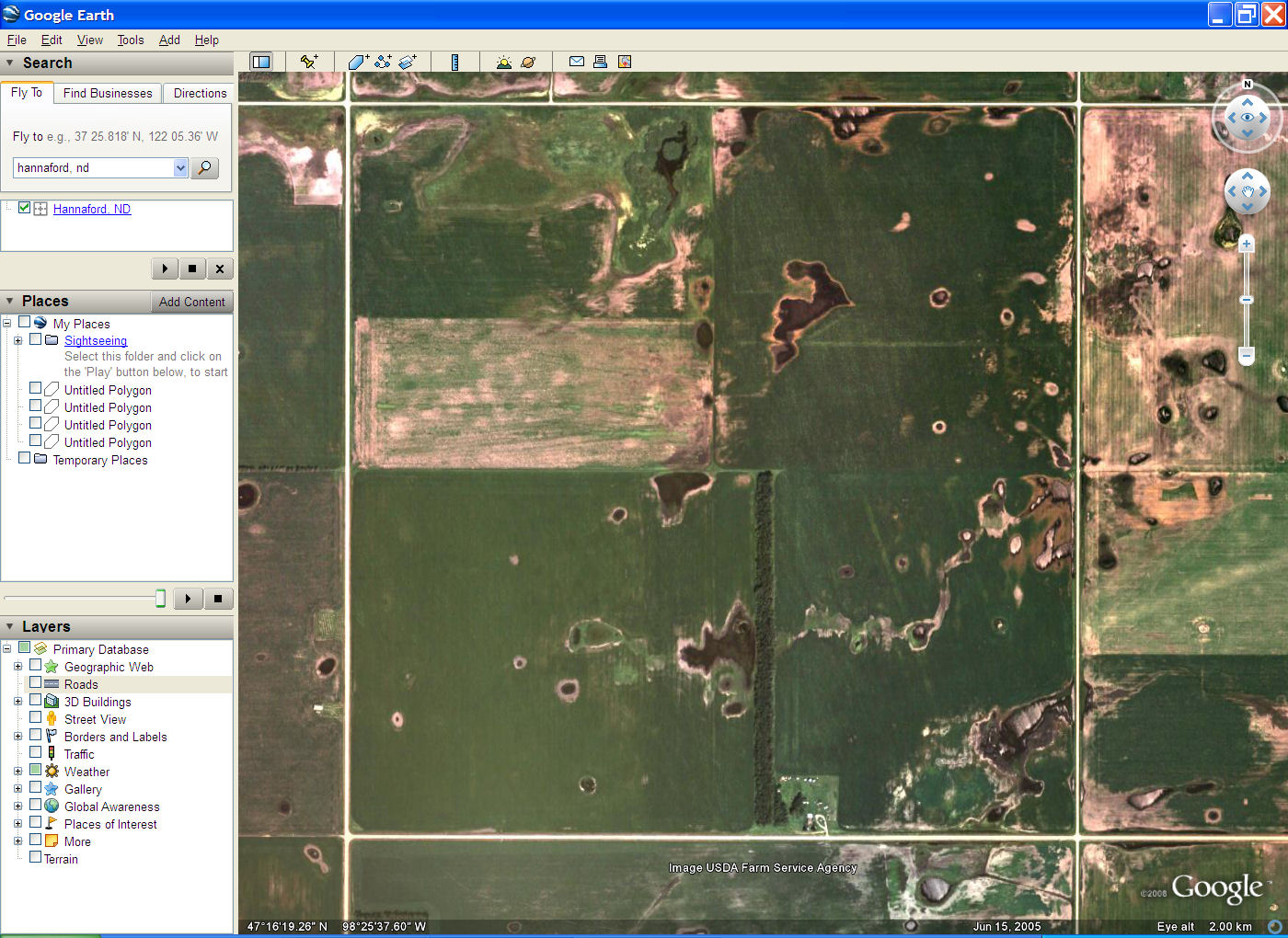Screen dimensions: 1288x938
Task: Open the Fly to history dropdown
Action: coord(180,167)
